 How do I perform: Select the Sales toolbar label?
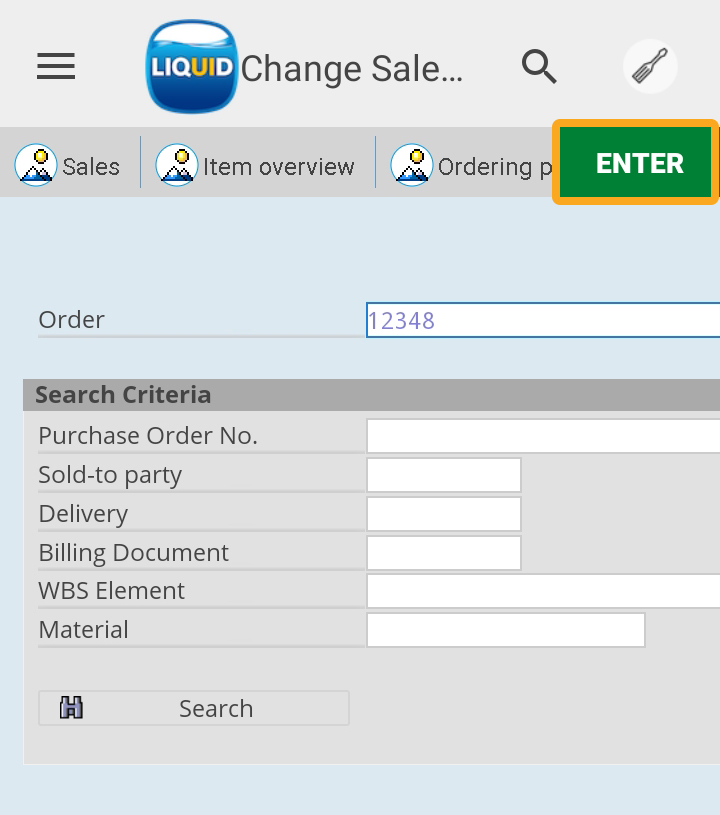(91, 167)
